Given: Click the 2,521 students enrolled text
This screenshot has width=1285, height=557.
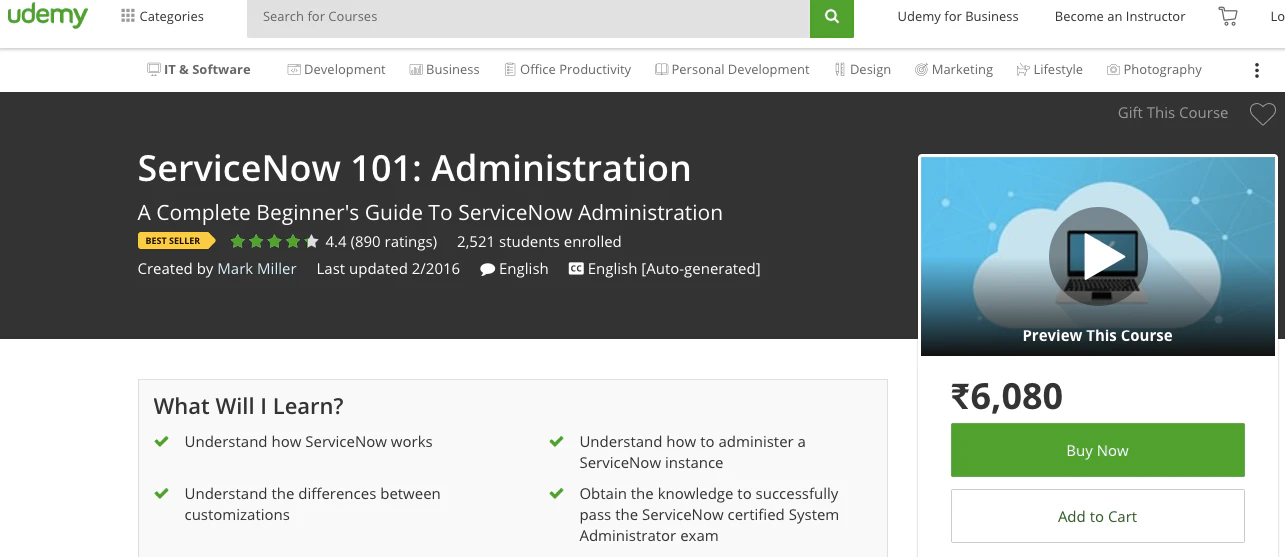Looking at the screenshot, I should pyautogui.click(x=539, y=241).
